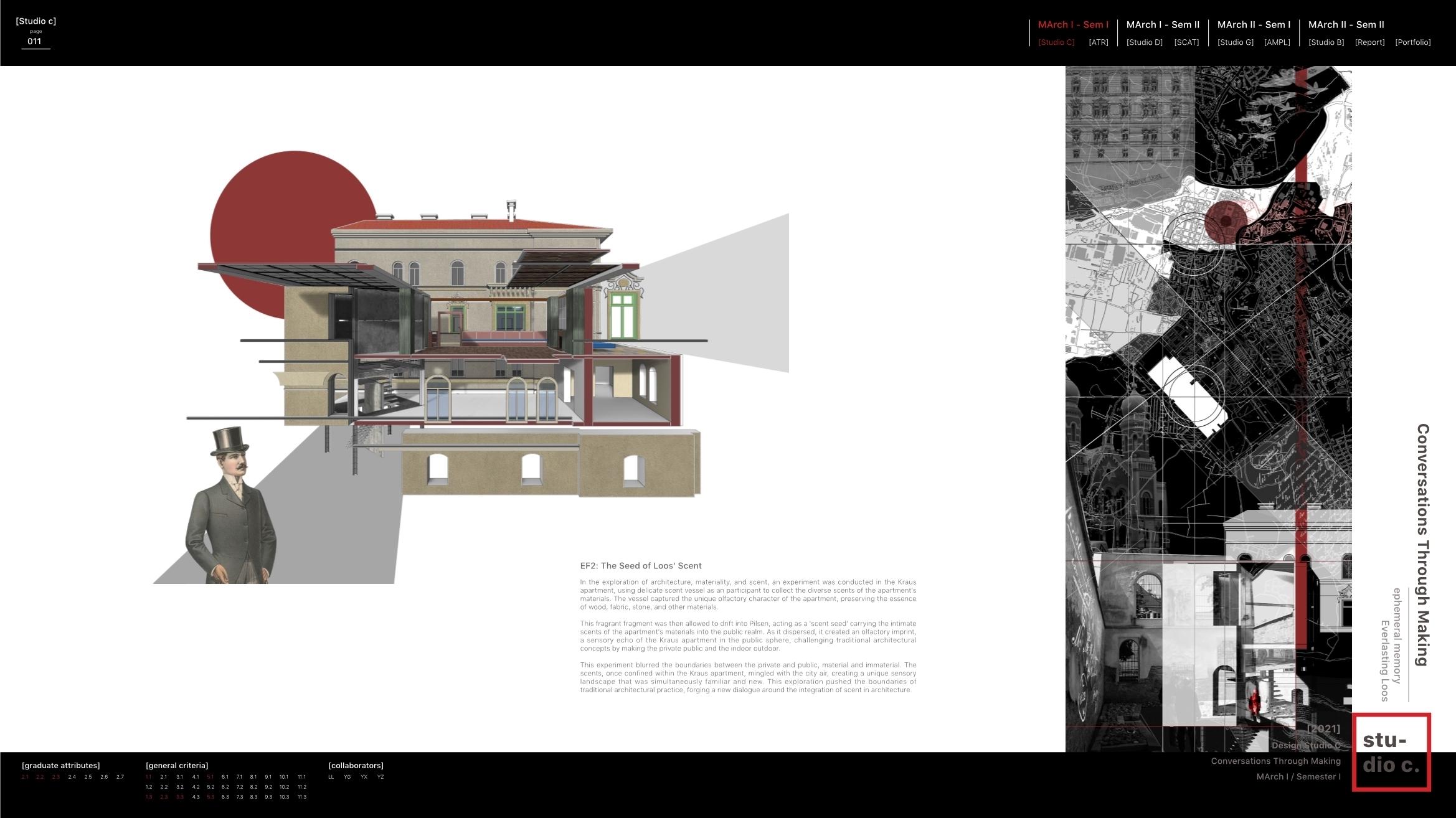The image size is (1456, 818).
Task: Click collaborator initials LL
Action: point(331,777)
